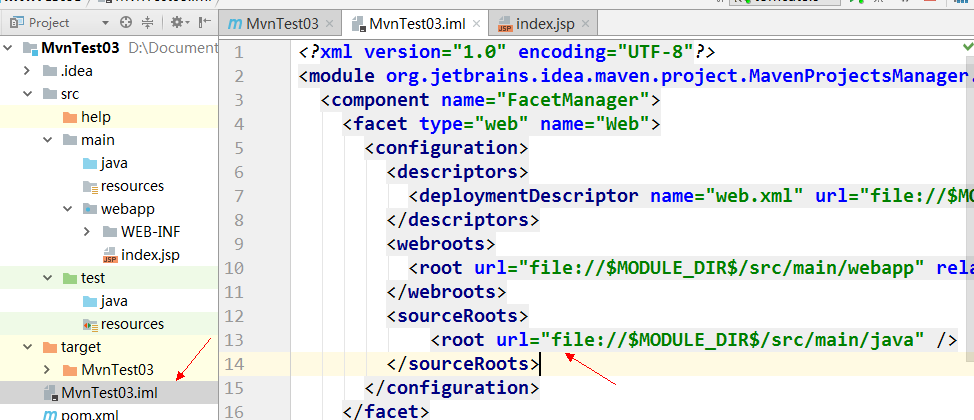The height and width of the screenshot is (420, 974).
Task: Click the opening configuration tag on line 5
Action: [x=447, y=148]
